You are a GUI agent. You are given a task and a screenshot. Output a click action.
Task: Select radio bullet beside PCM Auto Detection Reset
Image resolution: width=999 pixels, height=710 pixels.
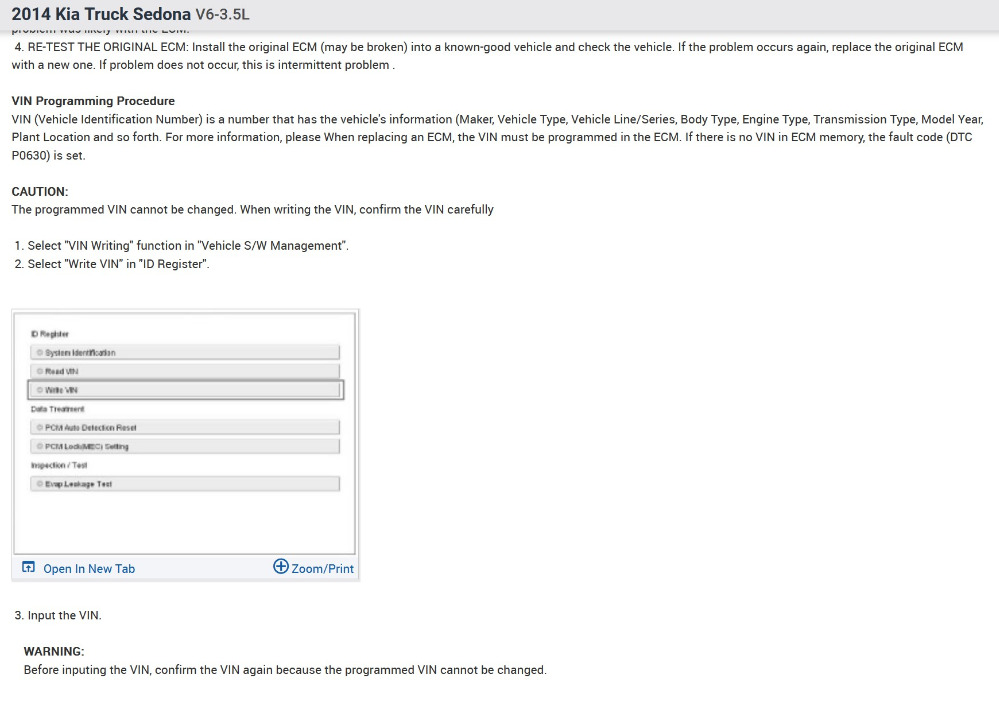(39, 428)
